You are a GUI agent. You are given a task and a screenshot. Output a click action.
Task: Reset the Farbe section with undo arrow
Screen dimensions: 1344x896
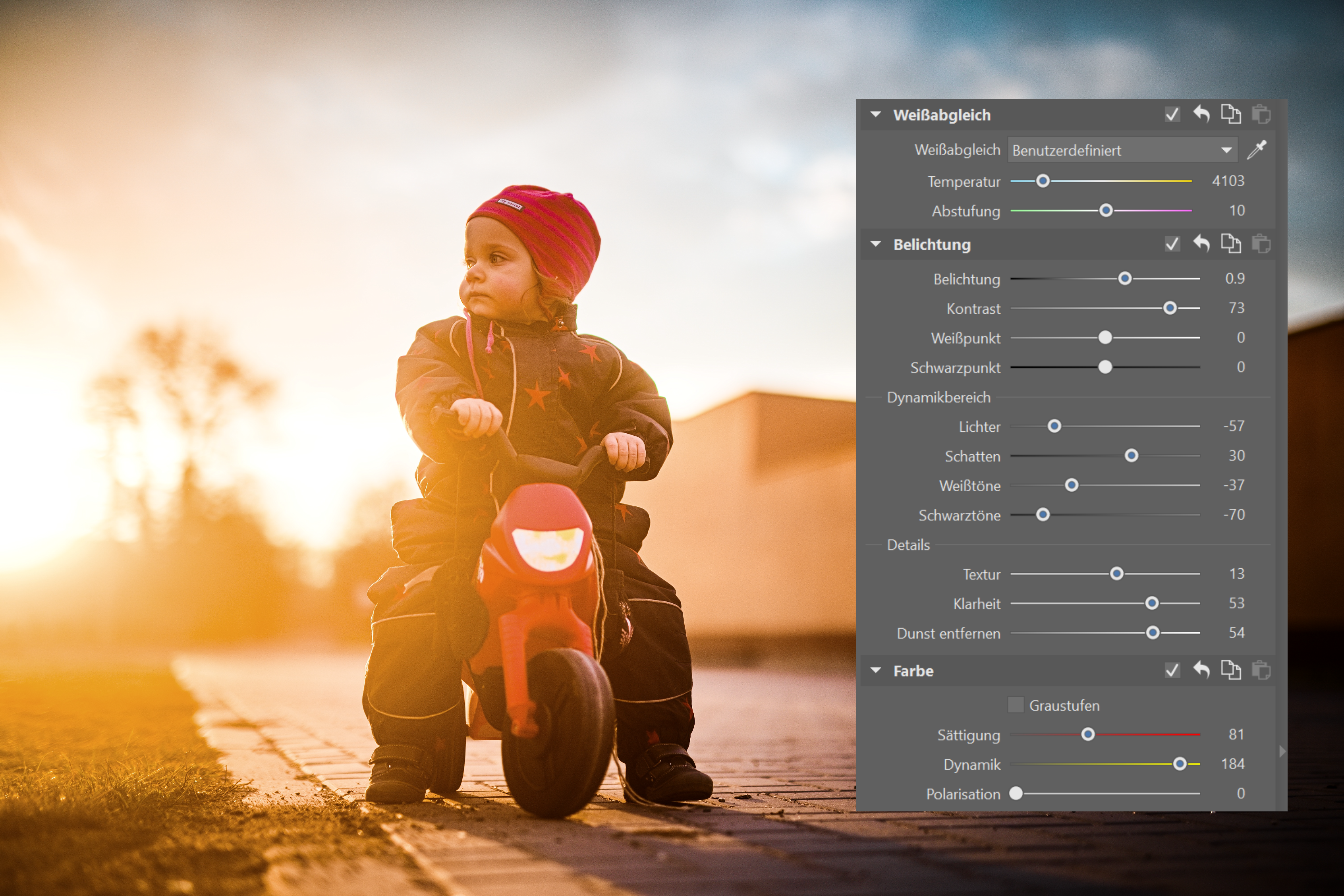(1201, 670)
